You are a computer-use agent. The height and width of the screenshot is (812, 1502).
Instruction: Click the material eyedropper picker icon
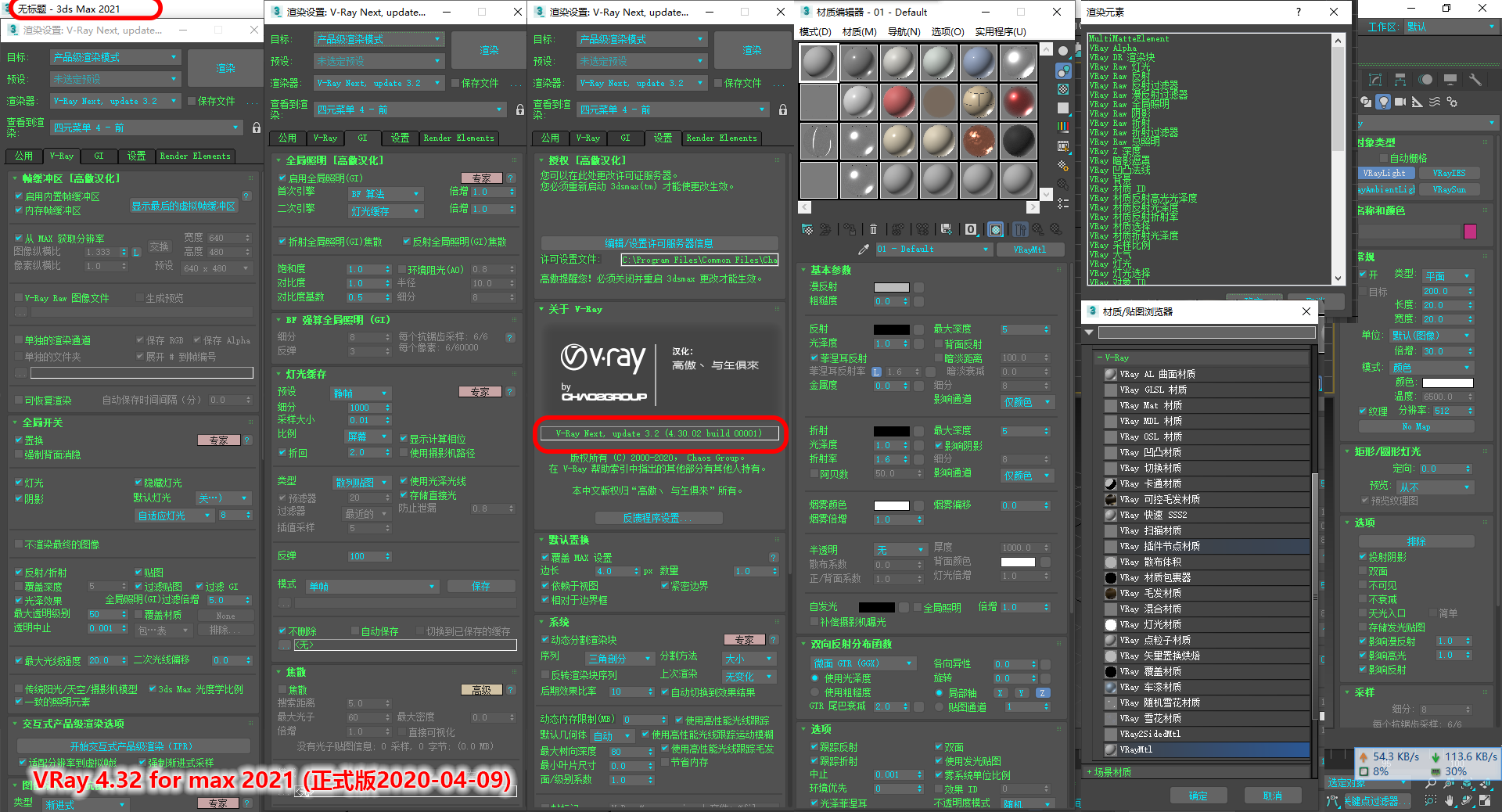coord(864,249)
